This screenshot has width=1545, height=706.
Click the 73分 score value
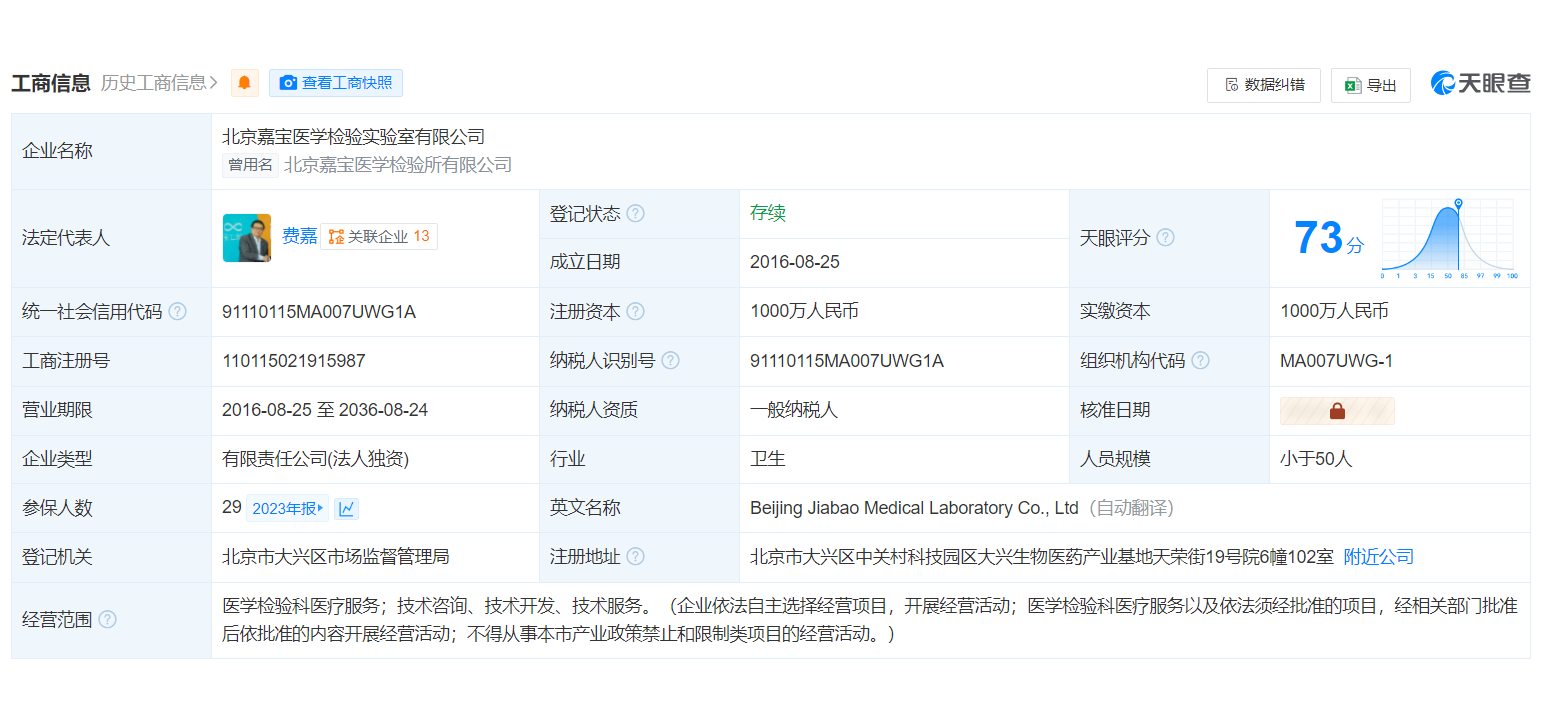click(x=1329, y=238)
